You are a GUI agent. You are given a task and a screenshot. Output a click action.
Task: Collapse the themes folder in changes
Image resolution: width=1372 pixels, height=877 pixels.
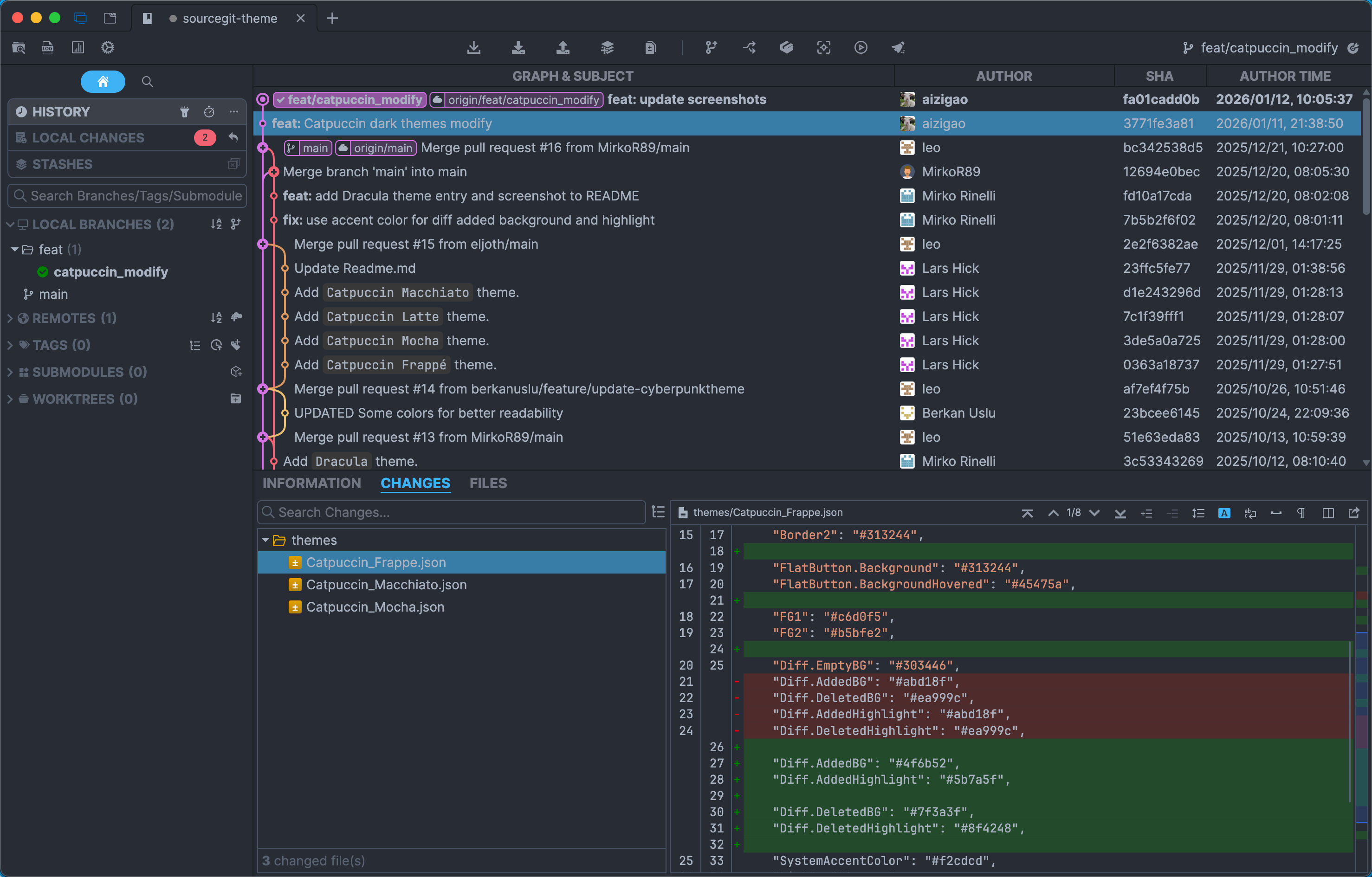pos(265,540)
